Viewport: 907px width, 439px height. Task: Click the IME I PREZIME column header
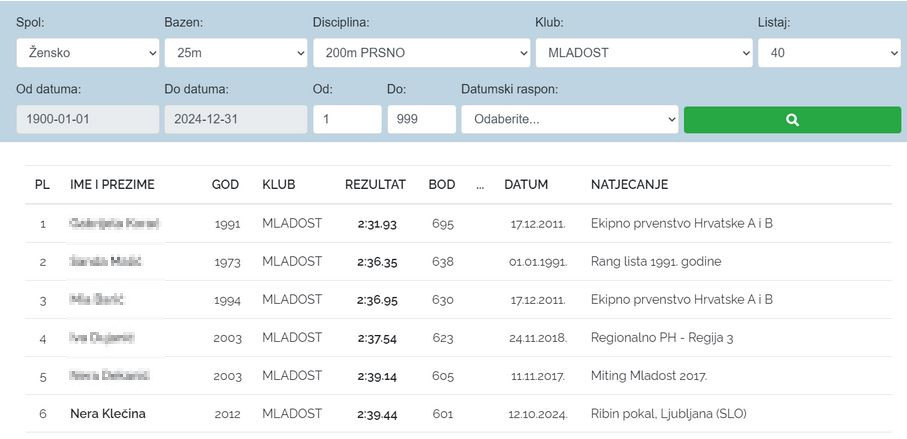pos(112,185)
